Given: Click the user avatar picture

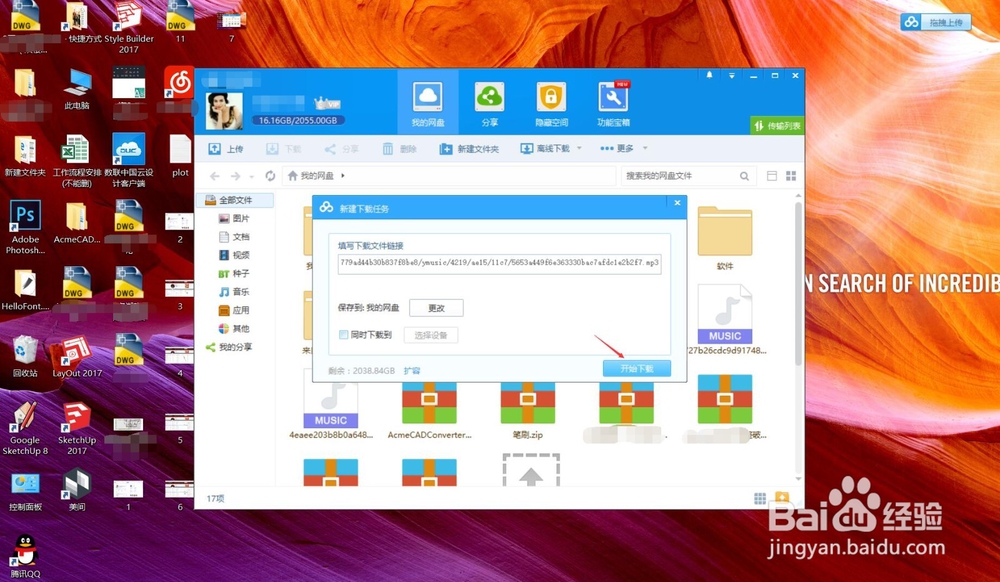Looking at the screenshot, I should coord(224,111).
